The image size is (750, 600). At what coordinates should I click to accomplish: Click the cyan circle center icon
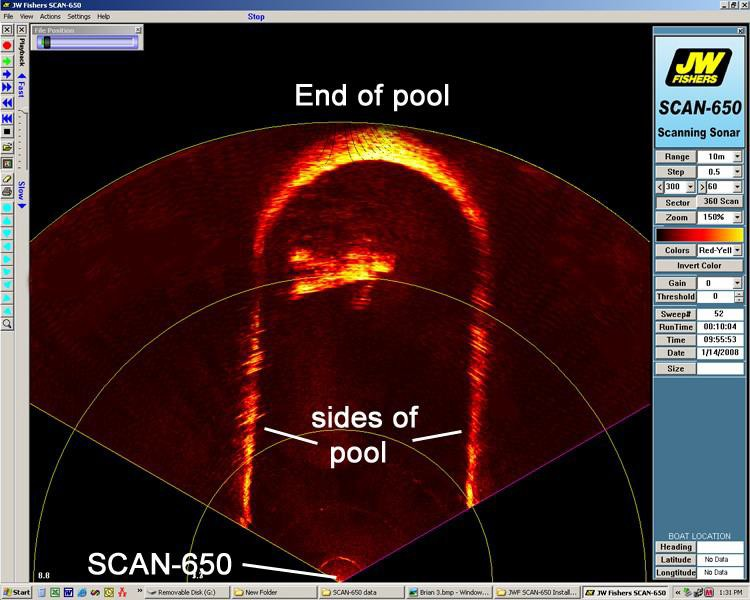pyautogui.click(x=7, y=208)
